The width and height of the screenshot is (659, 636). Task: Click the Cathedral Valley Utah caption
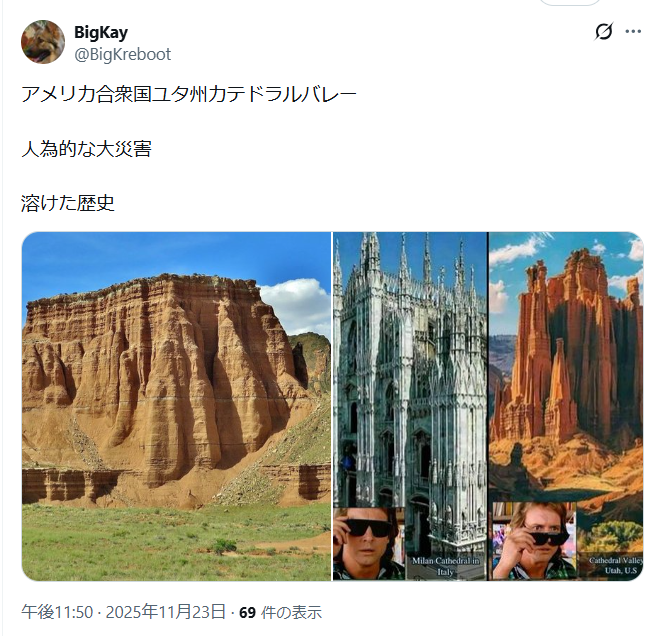[616, 565]
